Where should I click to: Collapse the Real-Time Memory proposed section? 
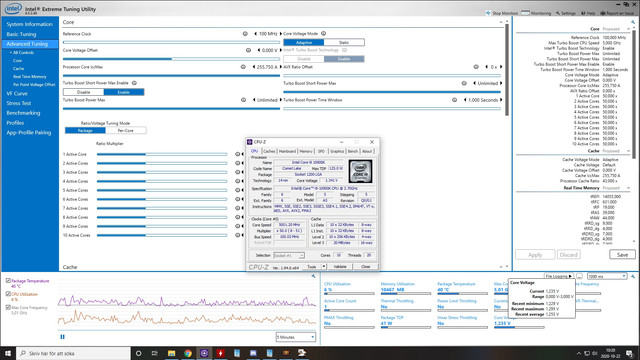(x=629, y=188)
